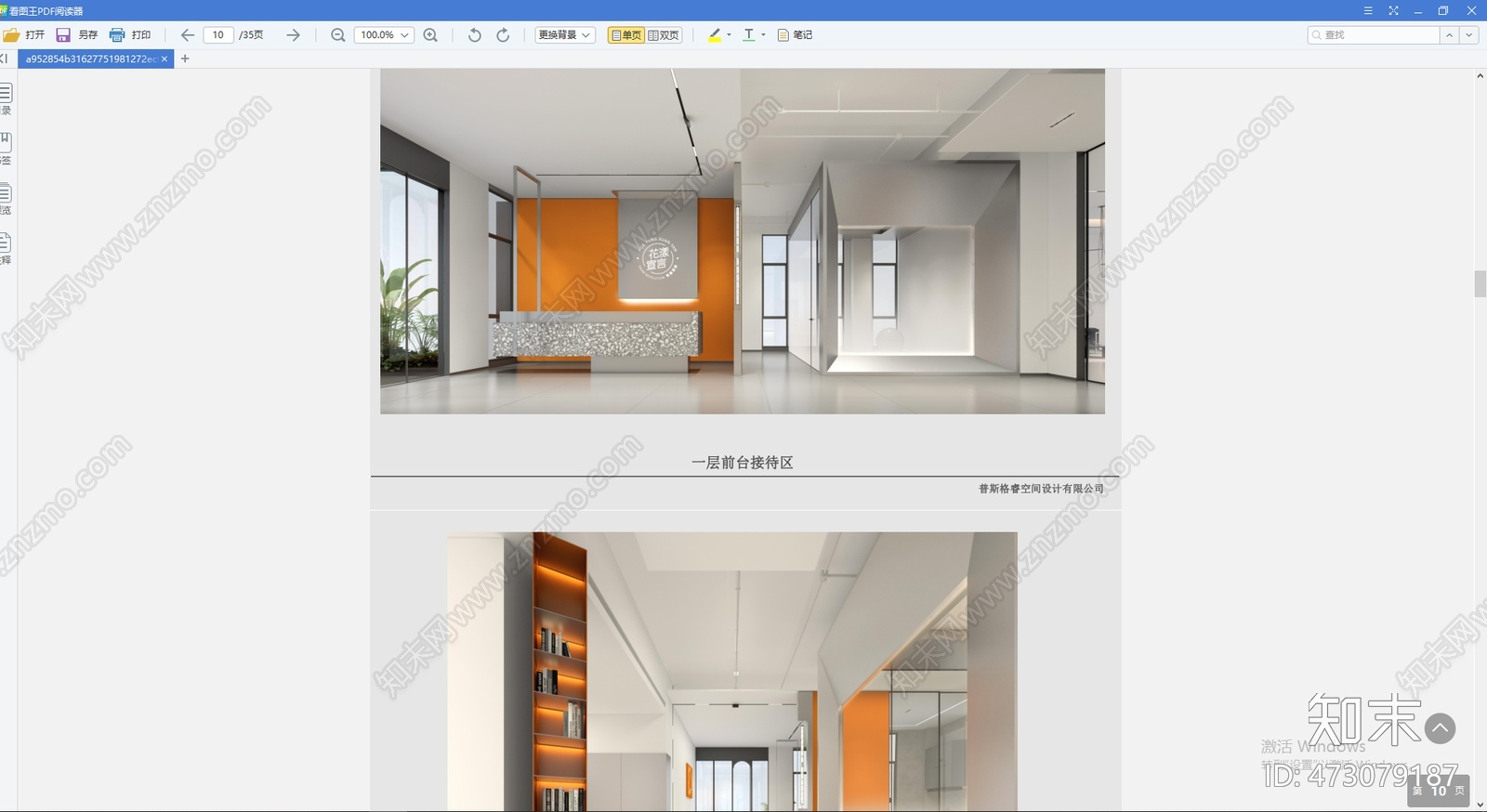Click the corridor bookshelf rendering image
The height and width of the screenshot is (812, 1487).
tap(732, 672)
